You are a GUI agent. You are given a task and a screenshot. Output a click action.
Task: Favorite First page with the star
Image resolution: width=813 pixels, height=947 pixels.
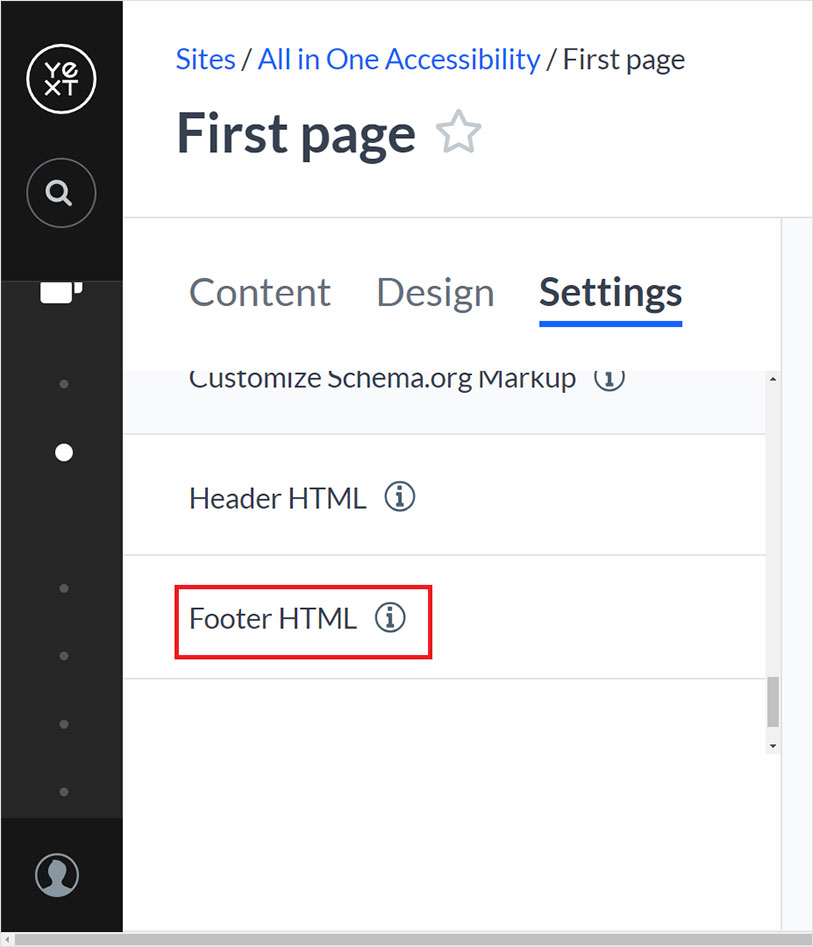[x=459, y=134]
